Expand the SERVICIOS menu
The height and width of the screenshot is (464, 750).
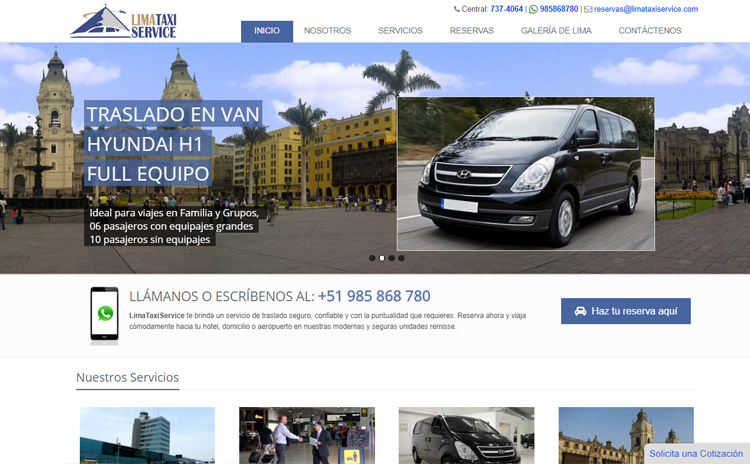click(x=400, y=31)
